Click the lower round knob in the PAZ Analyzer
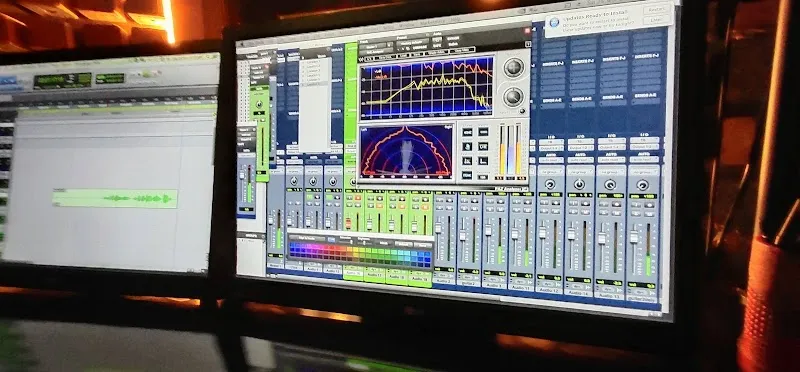800x372 pixels. click(513, 96)
